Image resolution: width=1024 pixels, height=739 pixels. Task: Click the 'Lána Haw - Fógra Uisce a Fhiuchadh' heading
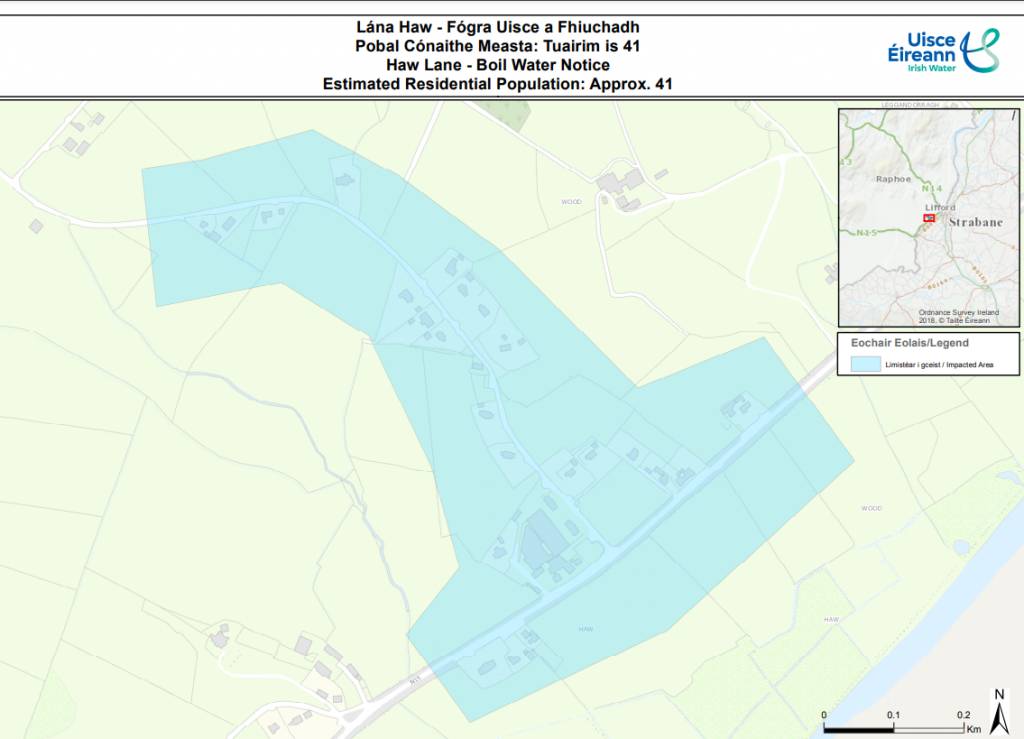(x=497, y=27)
